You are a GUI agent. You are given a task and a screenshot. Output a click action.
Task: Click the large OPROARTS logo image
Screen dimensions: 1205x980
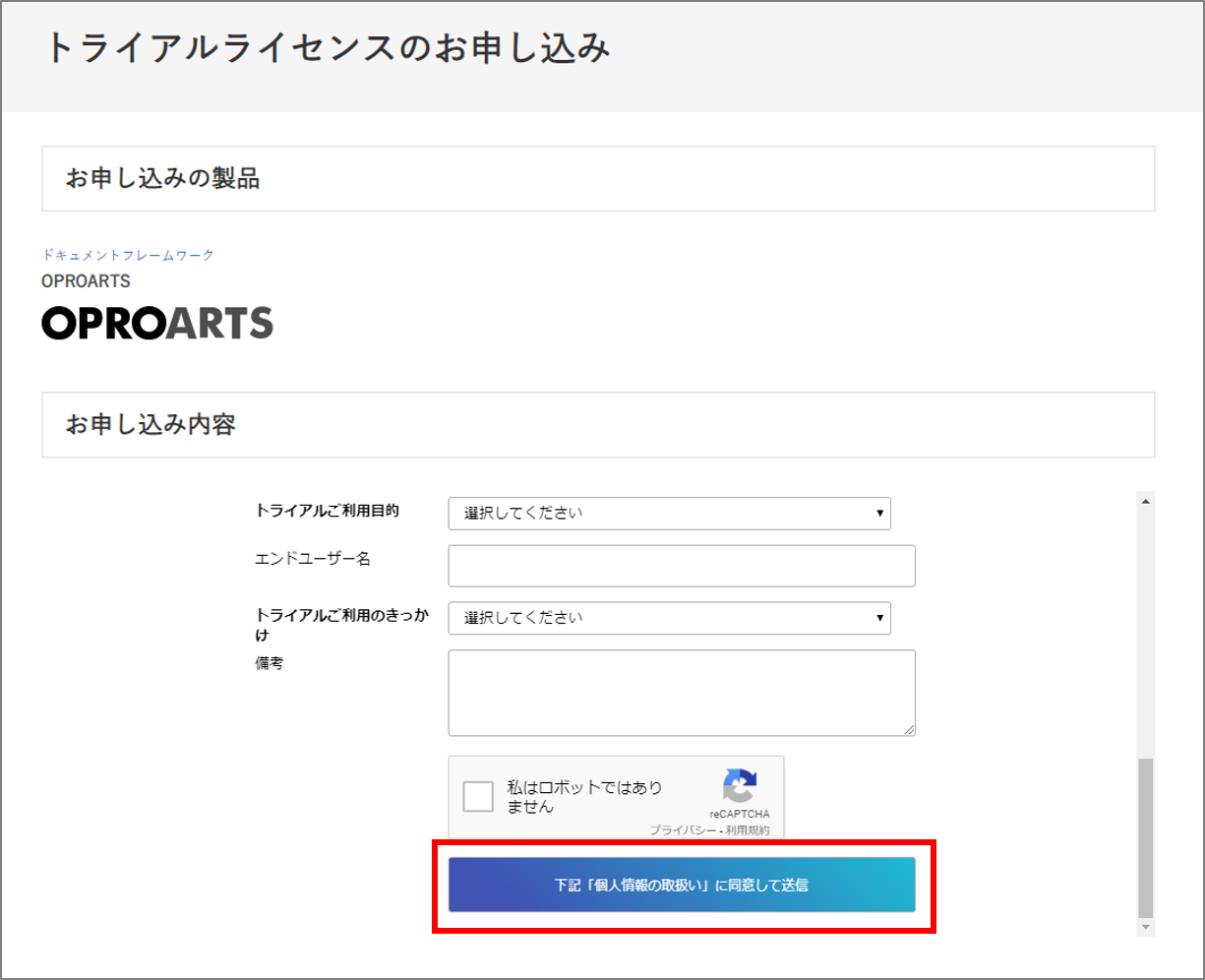157,323
